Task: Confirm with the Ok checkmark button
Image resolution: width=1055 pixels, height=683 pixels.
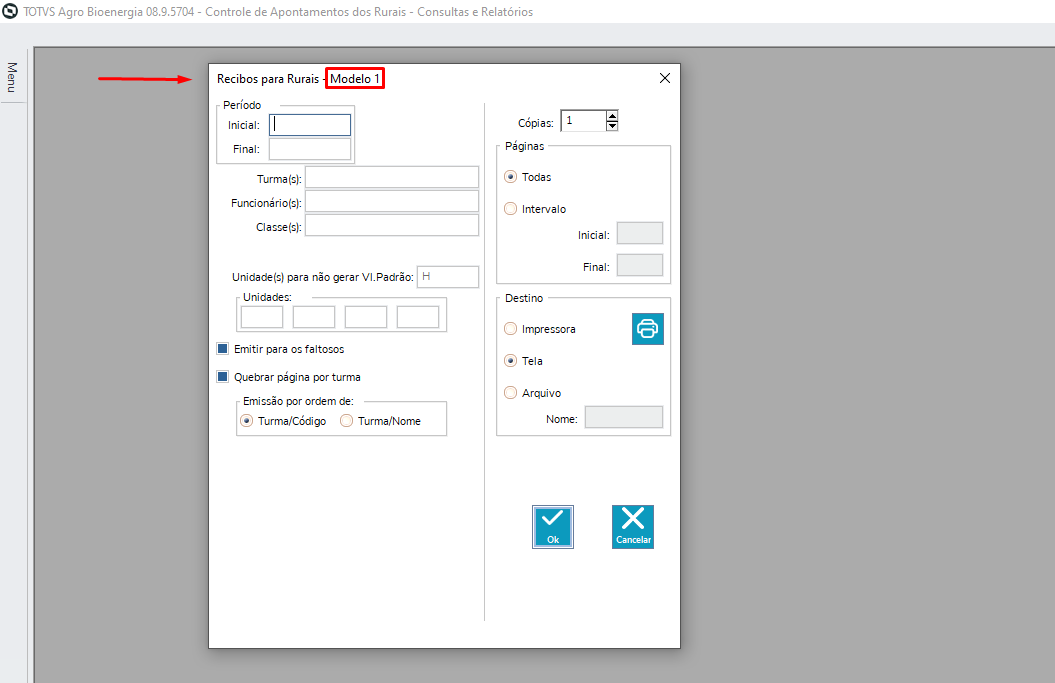Action: (552, 527)
